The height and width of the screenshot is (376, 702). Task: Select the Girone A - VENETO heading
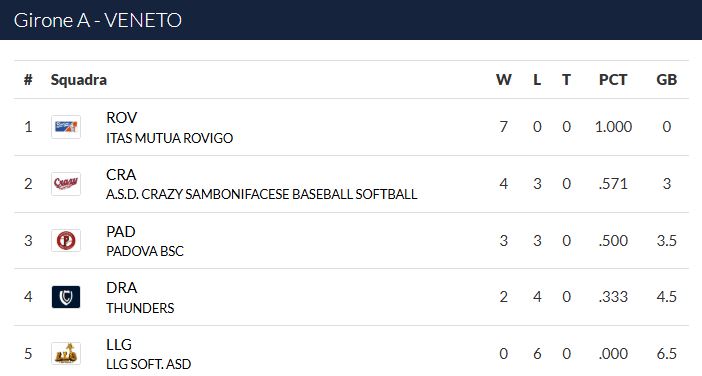[x=98, y=21]
